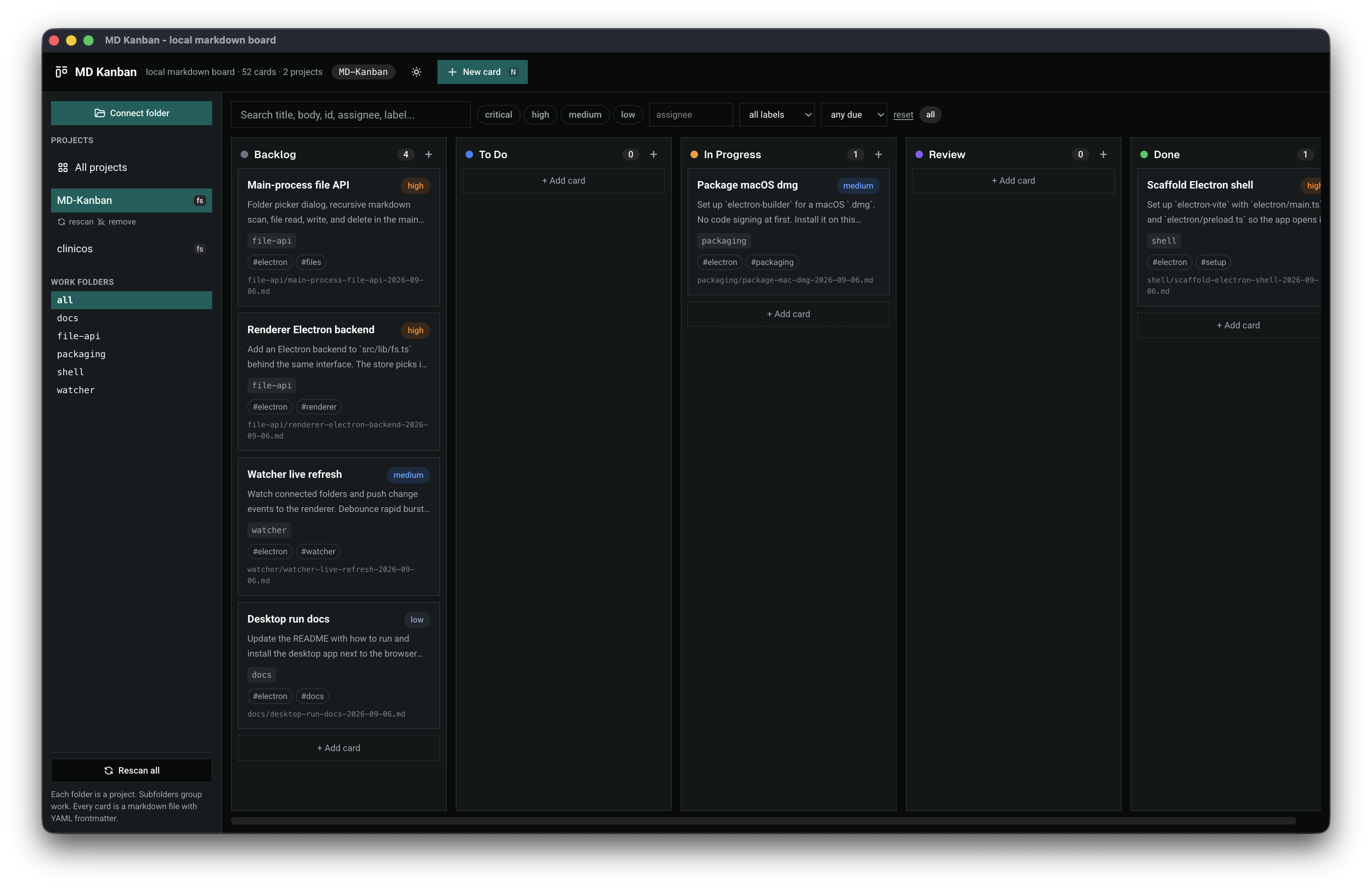Viewport: 1372px width, 889px height.
Task: Click the low badge on Desktop run docs
Action: pyautogui.click(x=417, y=620)
